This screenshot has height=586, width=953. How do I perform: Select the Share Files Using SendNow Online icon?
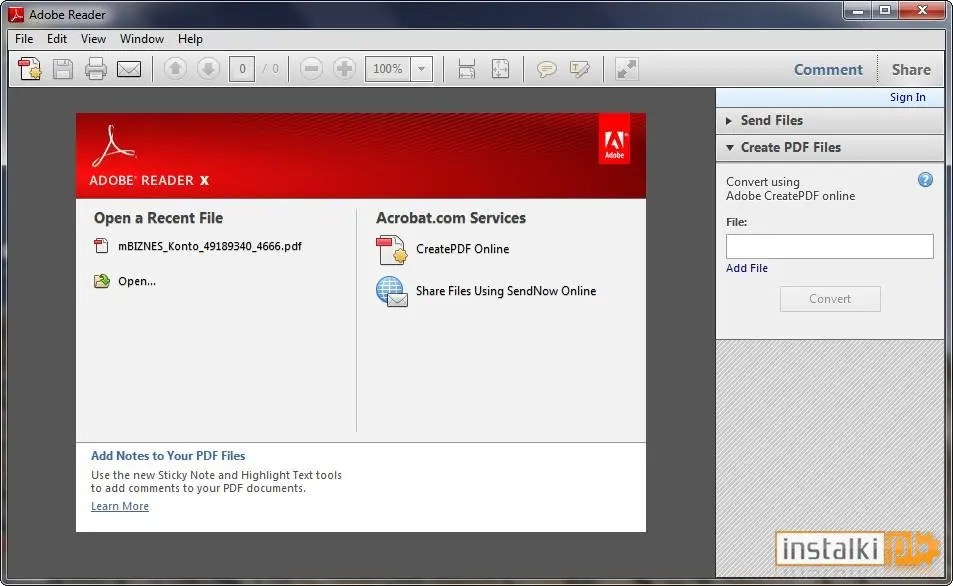[391, 292]
